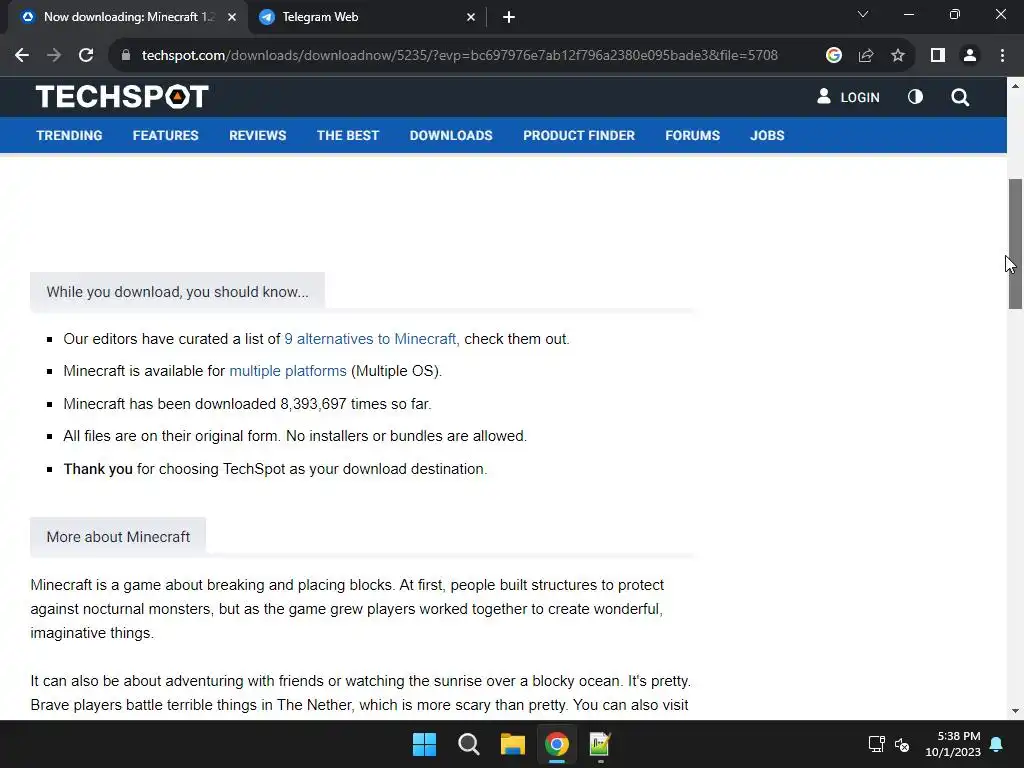
Task: Open Chrome's three-dot menu
Action: [1002, 56]
